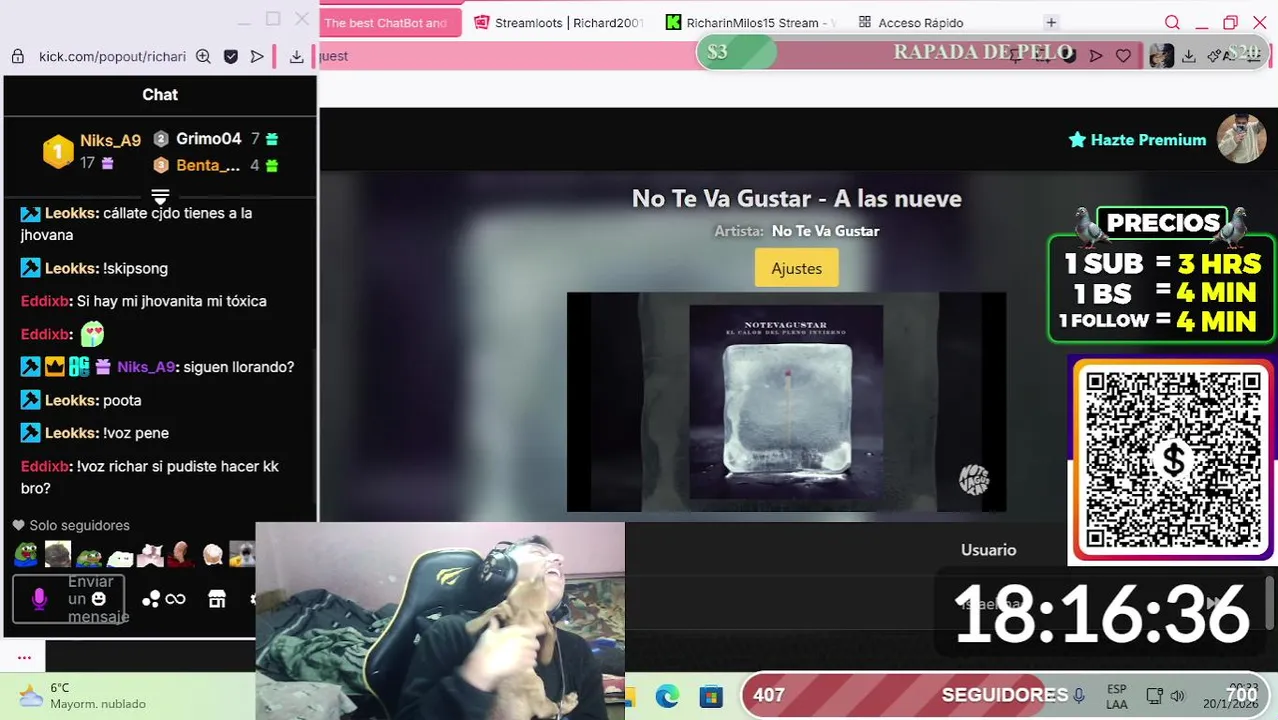Open Grimo04 leaderboard entry

pyautogui.click(x=215, y=139)
